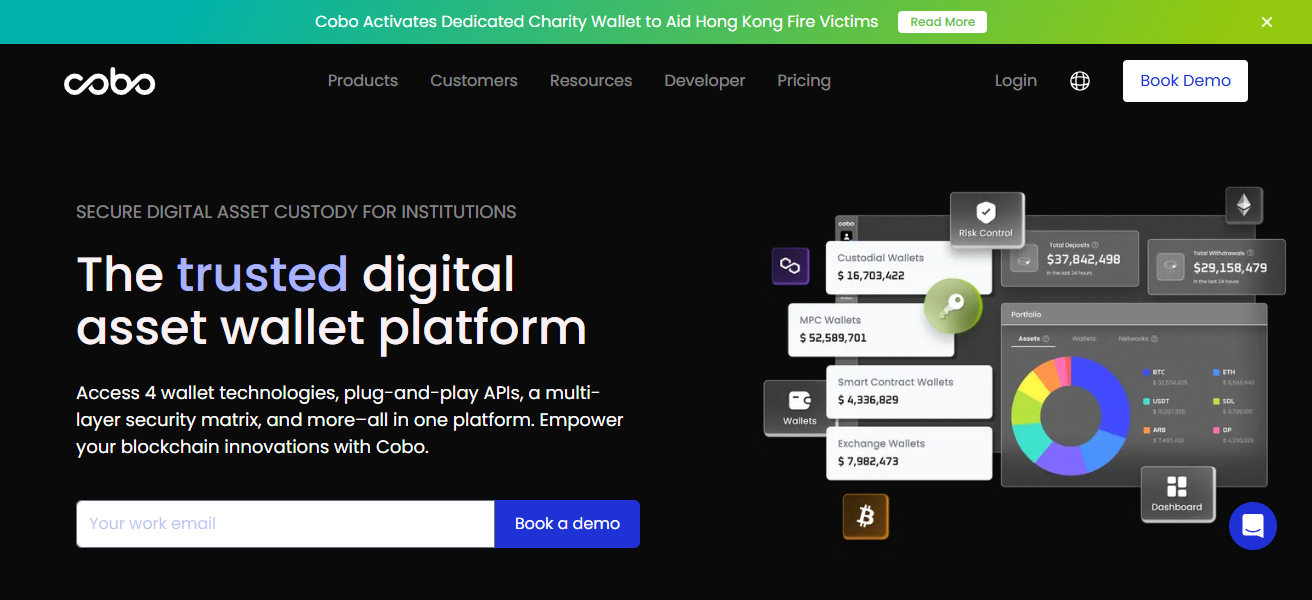The width and height of the screenshot is (1312, 600).
Task: Click the blue BTC legend swatch
Action: pos(1146,372)
